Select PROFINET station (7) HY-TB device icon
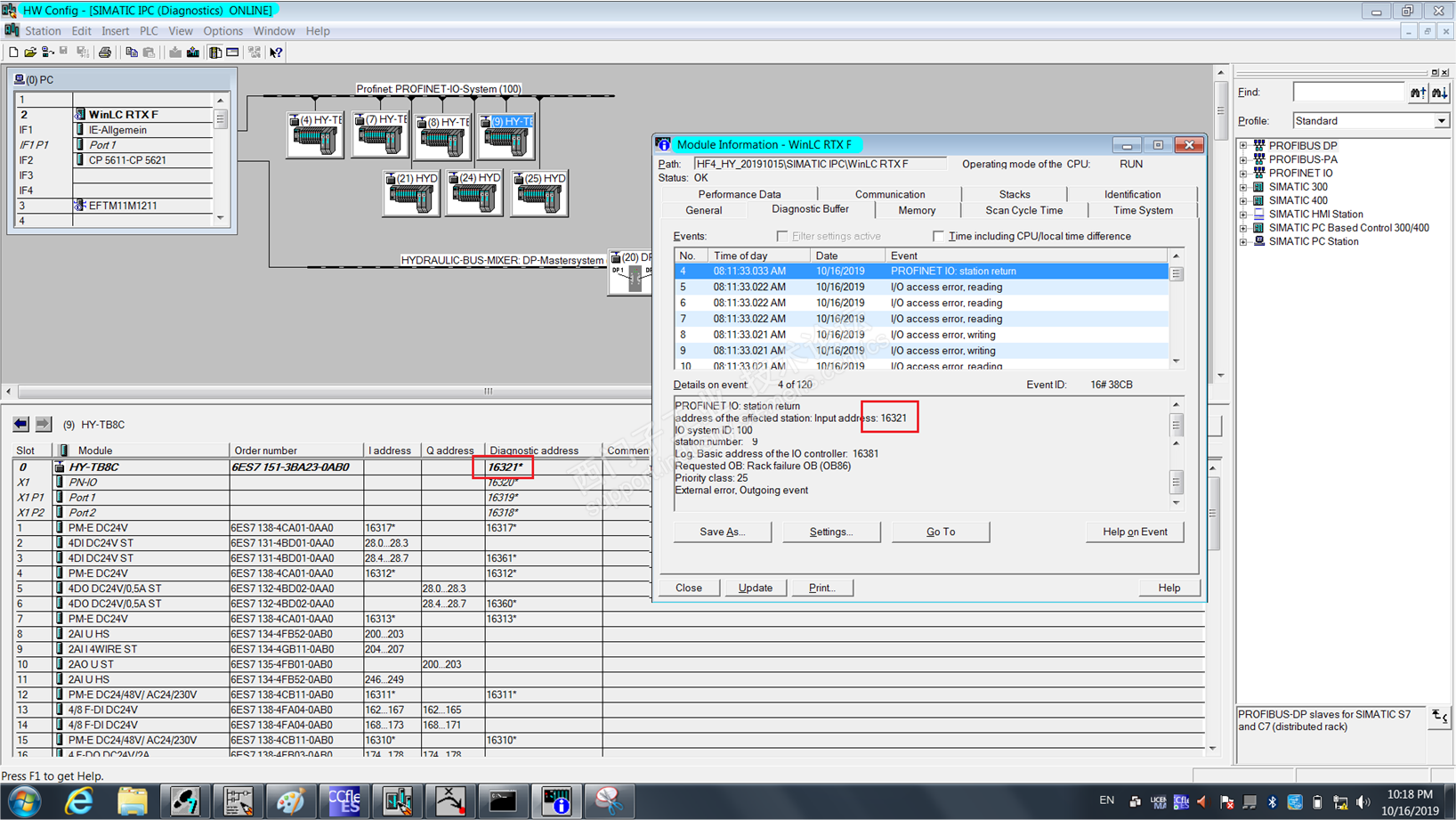 [x=380, y=135]
